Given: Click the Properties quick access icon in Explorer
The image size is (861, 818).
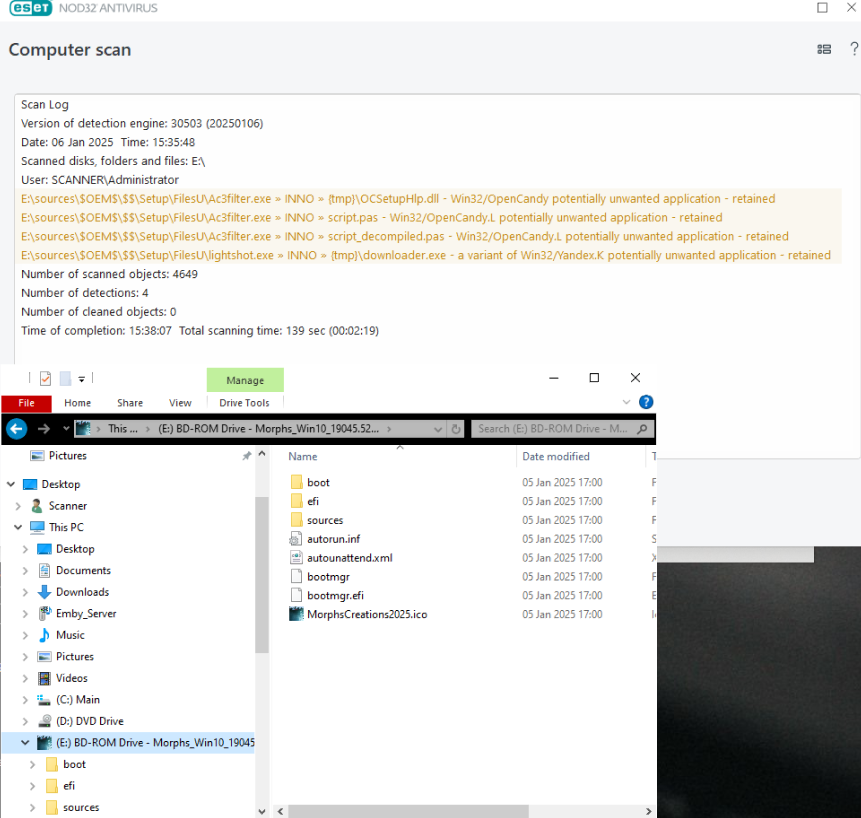Looking at the screenshot, I should pos(46,378).
